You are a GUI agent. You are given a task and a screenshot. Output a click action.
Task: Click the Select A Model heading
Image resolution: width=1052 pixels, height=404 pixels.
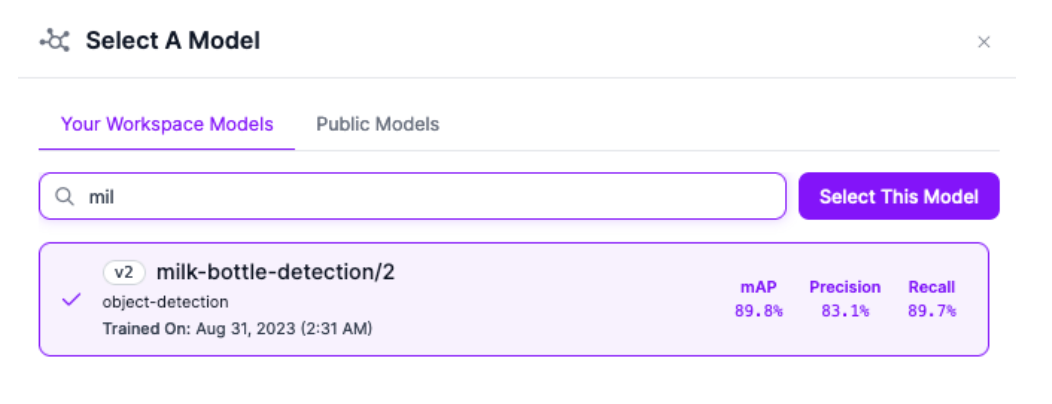(x=173, y=41)
